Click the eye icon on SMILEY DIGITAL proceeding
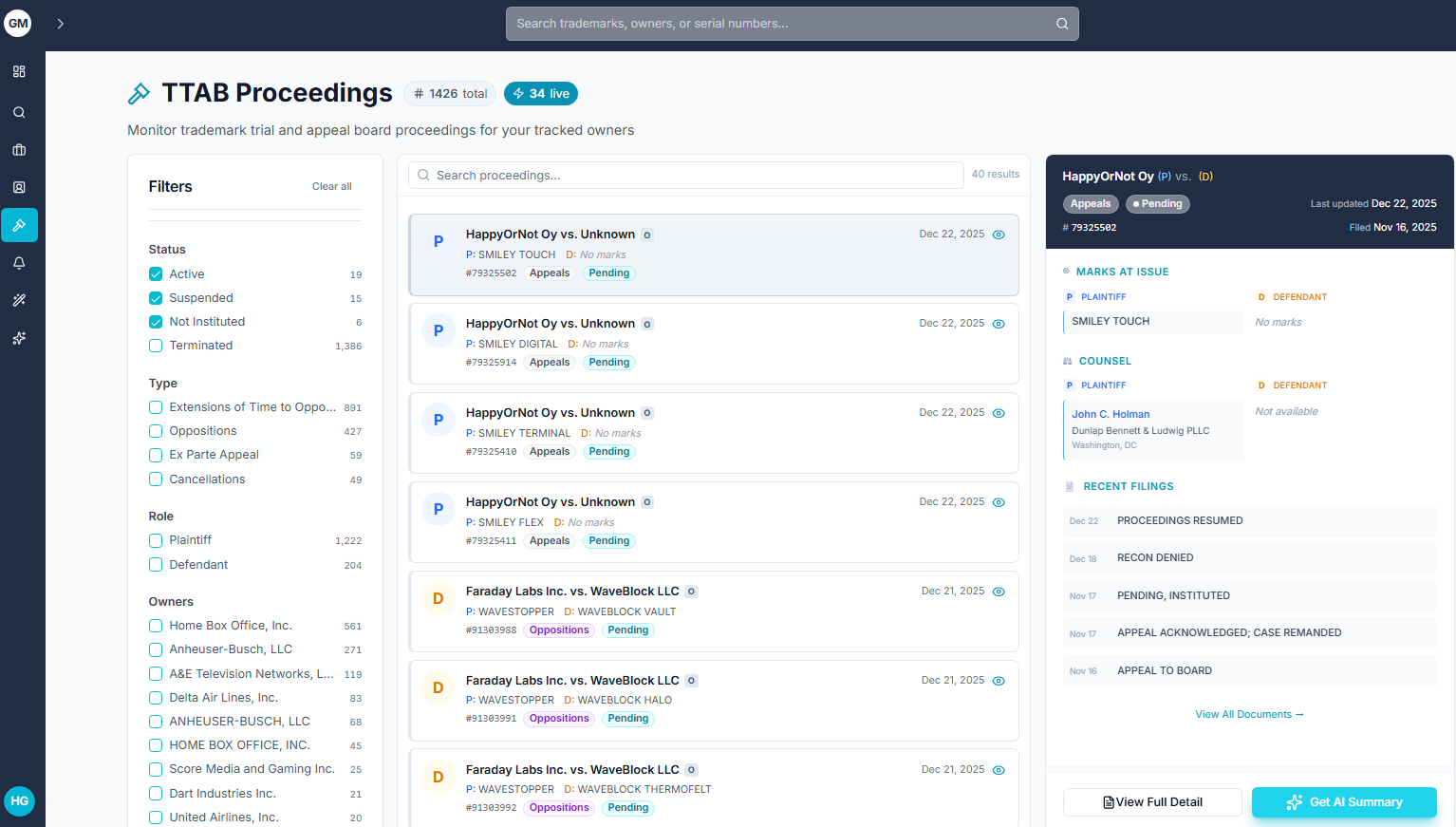Viewport: 1456px width, 827px height. (999, 324)
